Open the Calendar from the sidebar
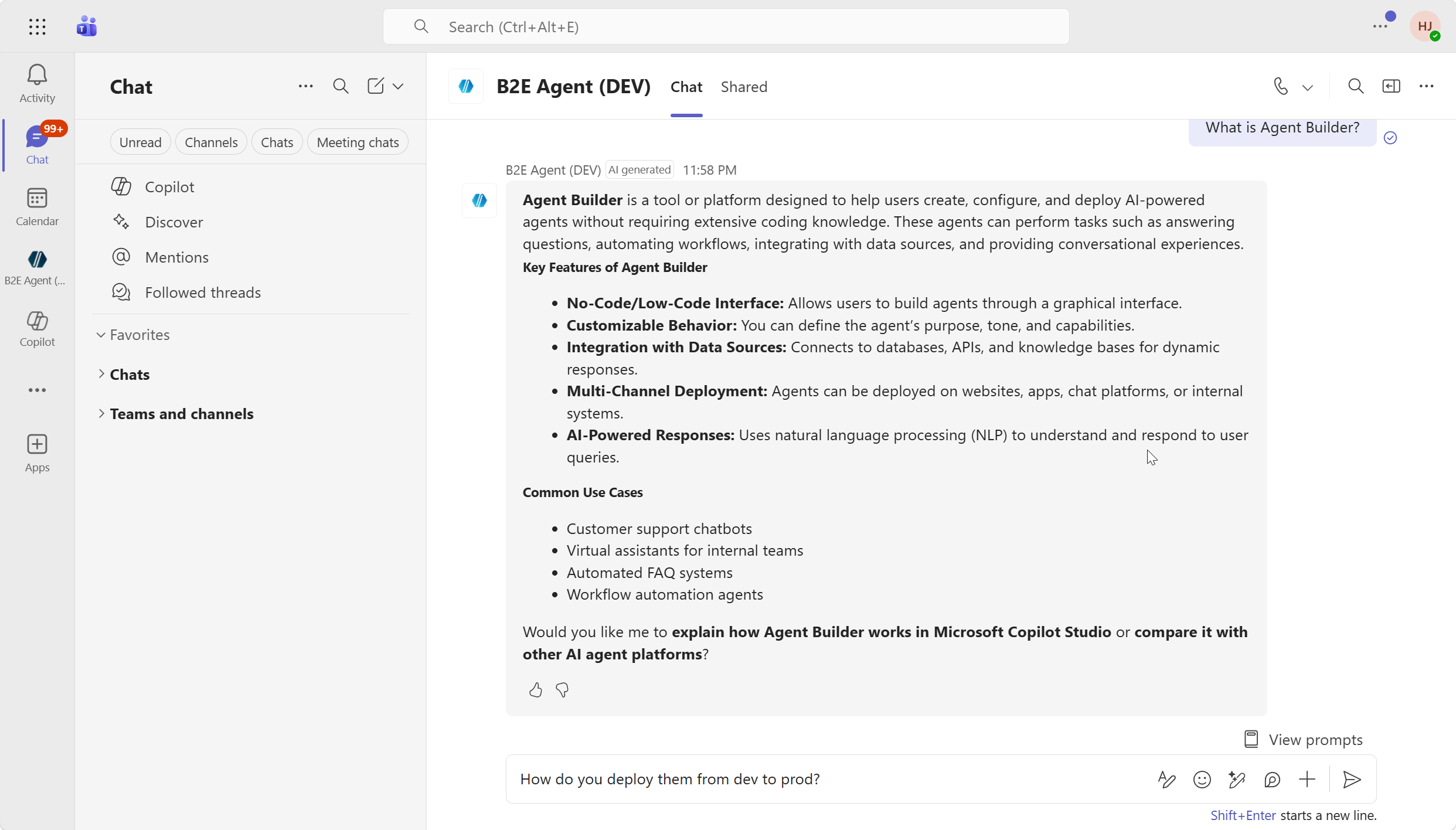The width and height of the screenshot is (1456, 830). pos(36,205)
